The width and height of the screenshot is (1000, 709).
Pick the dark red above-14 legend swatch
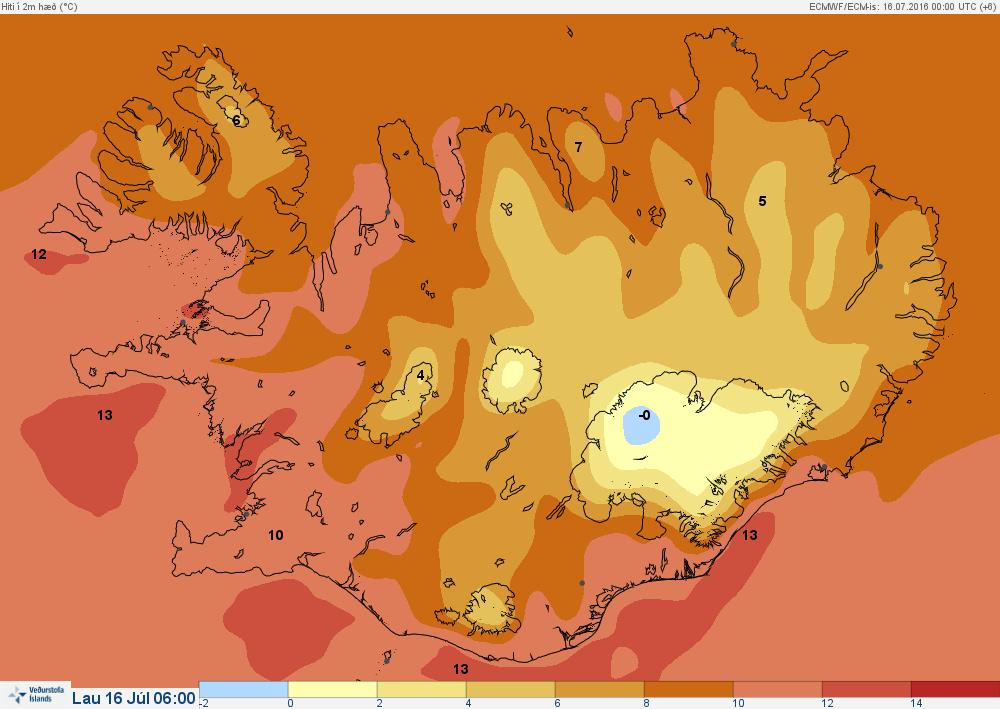click(955, 689)
